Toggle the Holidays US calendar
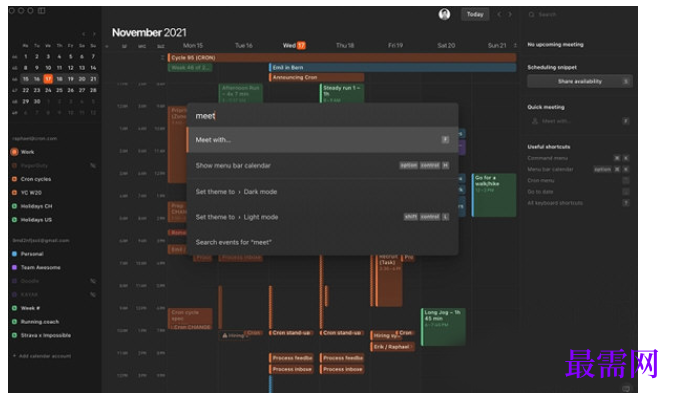 point(14,219)
